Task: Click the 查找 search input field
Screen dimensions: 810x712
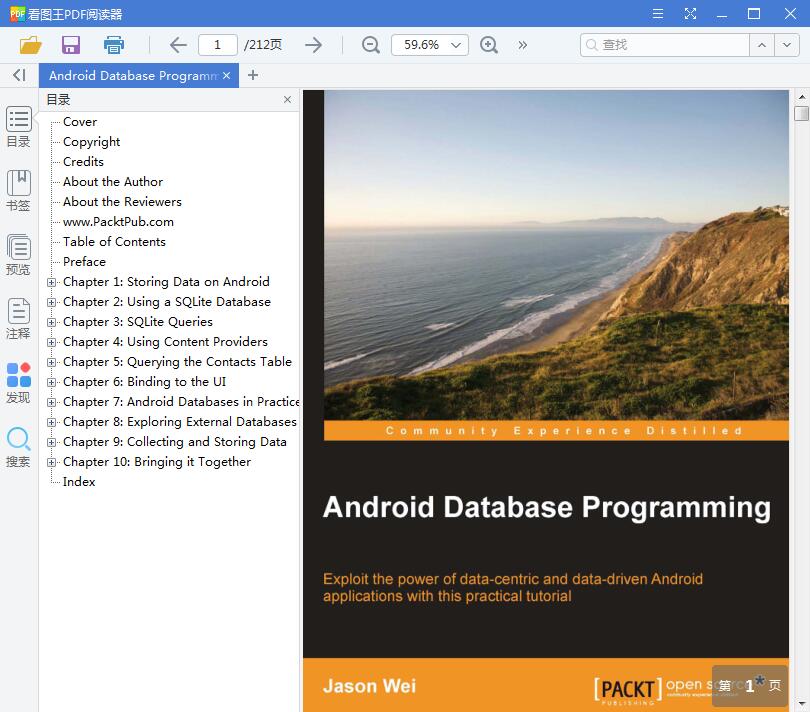Action: tap(665, 45)
